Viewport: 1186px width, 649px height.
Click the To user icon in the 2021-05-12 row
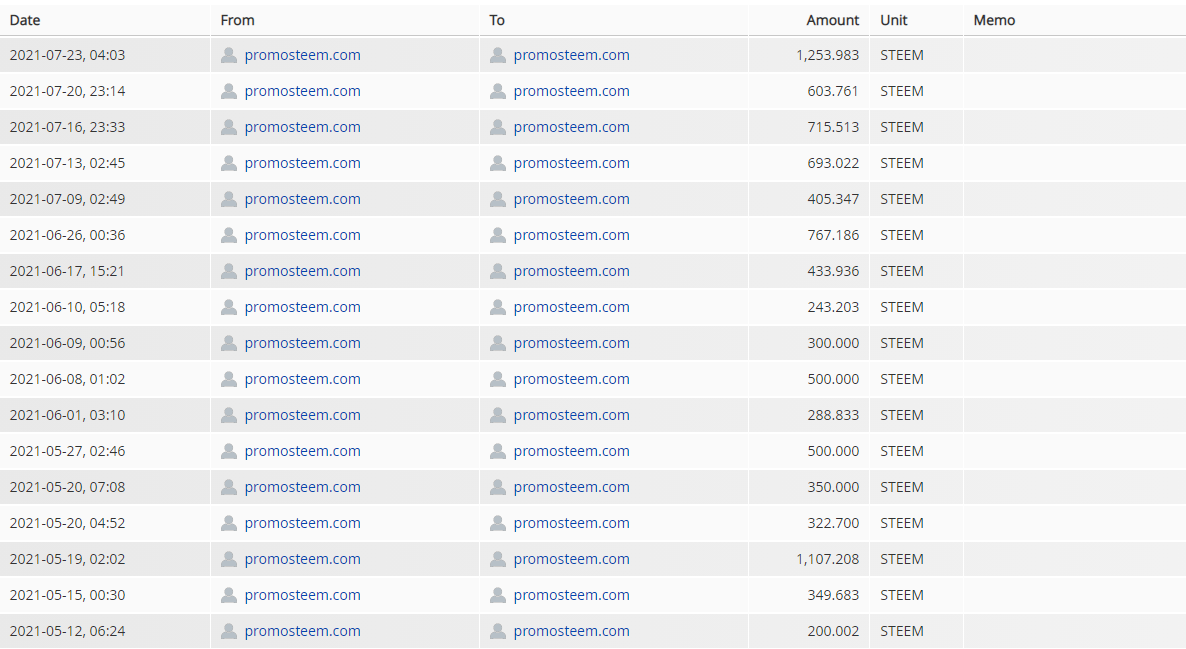498,632
